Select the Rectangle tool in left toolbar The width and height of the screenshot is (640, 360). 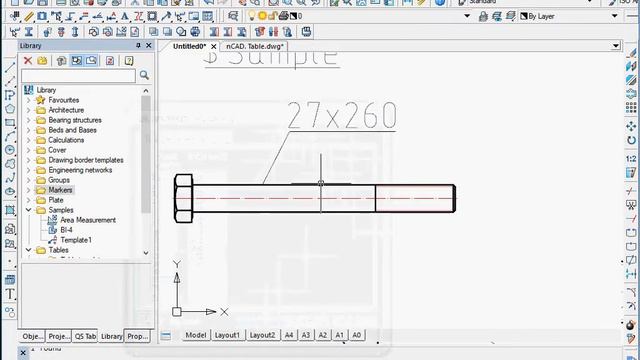10,122
